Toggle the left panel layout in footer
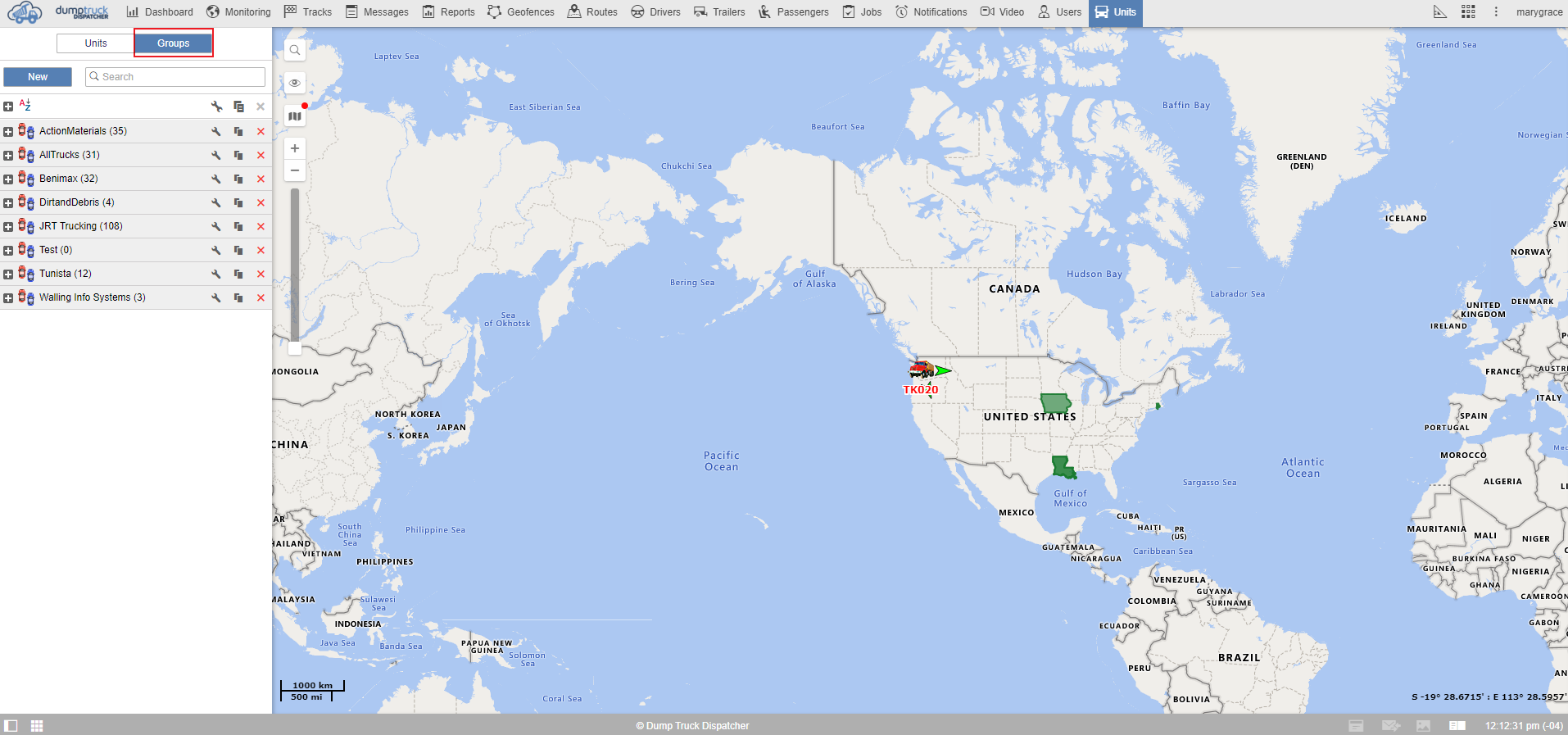This screenshot has width=1568, height=735. coord(11,726)
